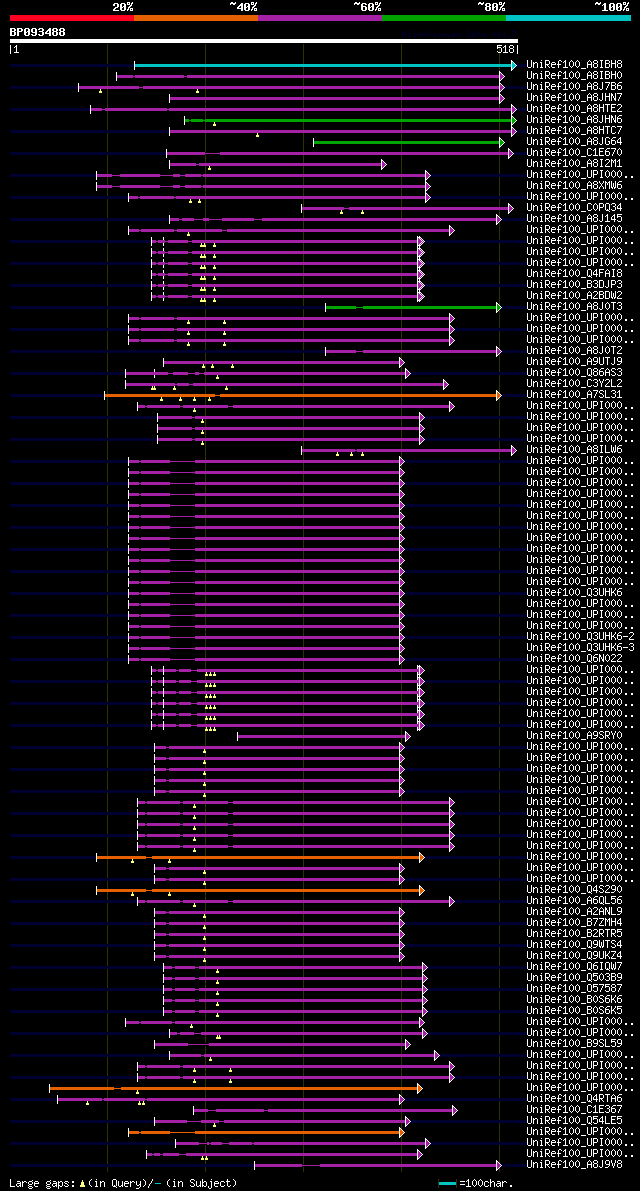Pick the UniRef100_Q3UHK6 hit name
Screen dimensions: 640x1191
pos(574,593)
